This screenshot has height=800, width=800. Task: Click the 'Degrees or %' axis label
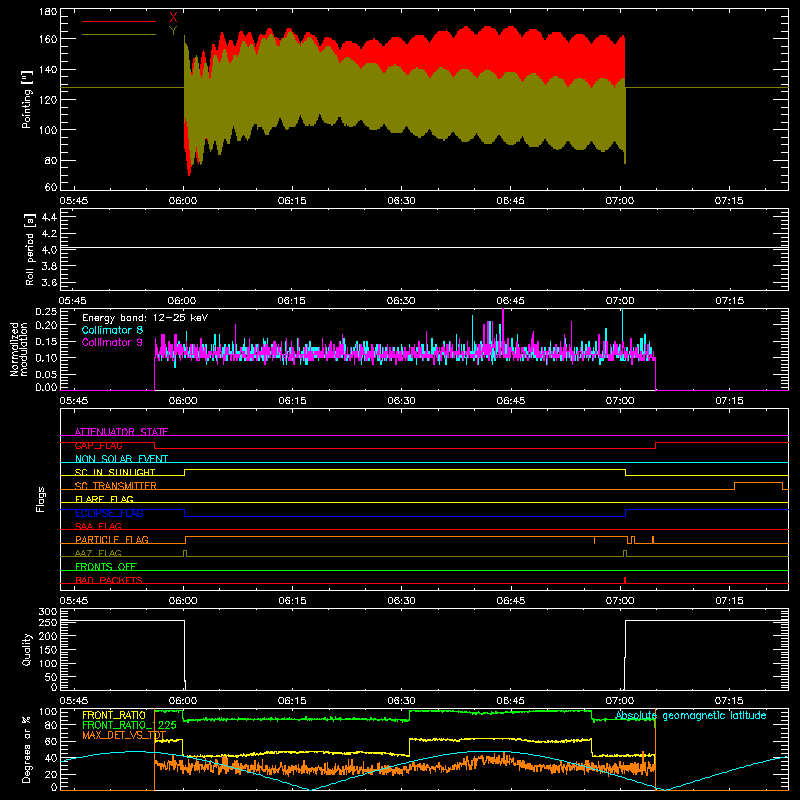(27, 749)
